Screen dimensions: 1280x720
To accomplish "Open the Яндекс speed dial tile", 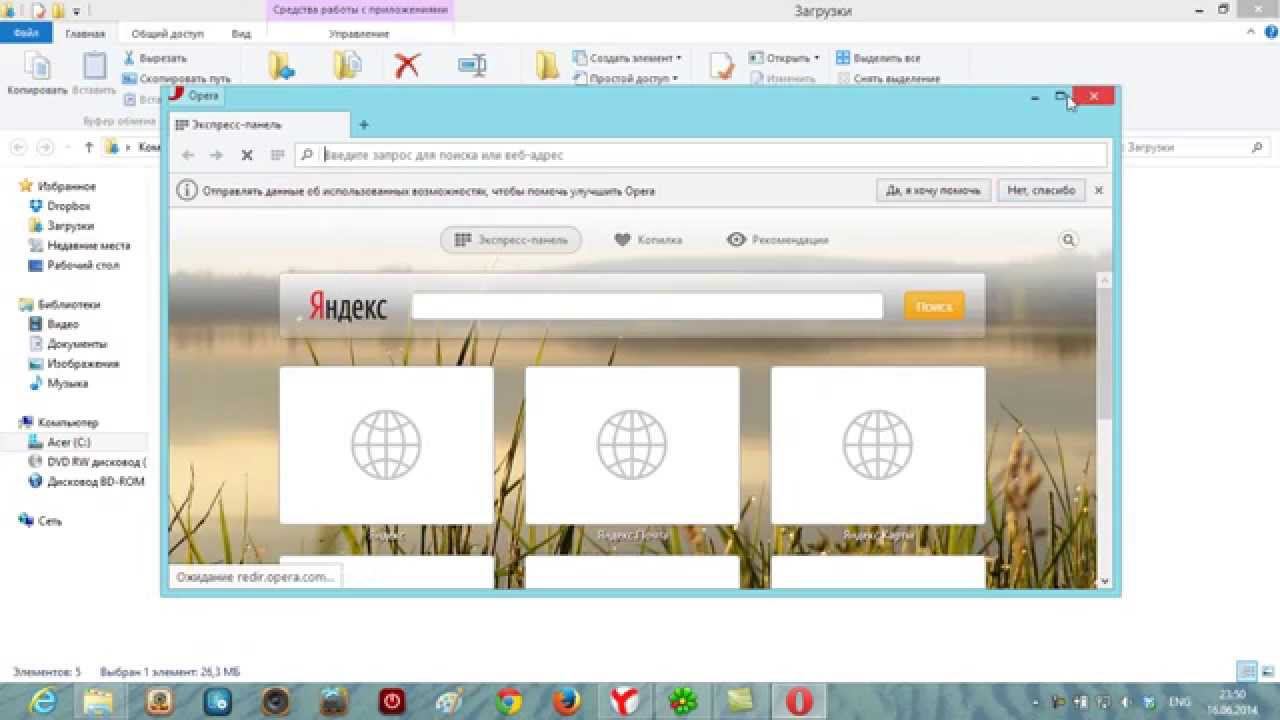I will click(386, 445).
